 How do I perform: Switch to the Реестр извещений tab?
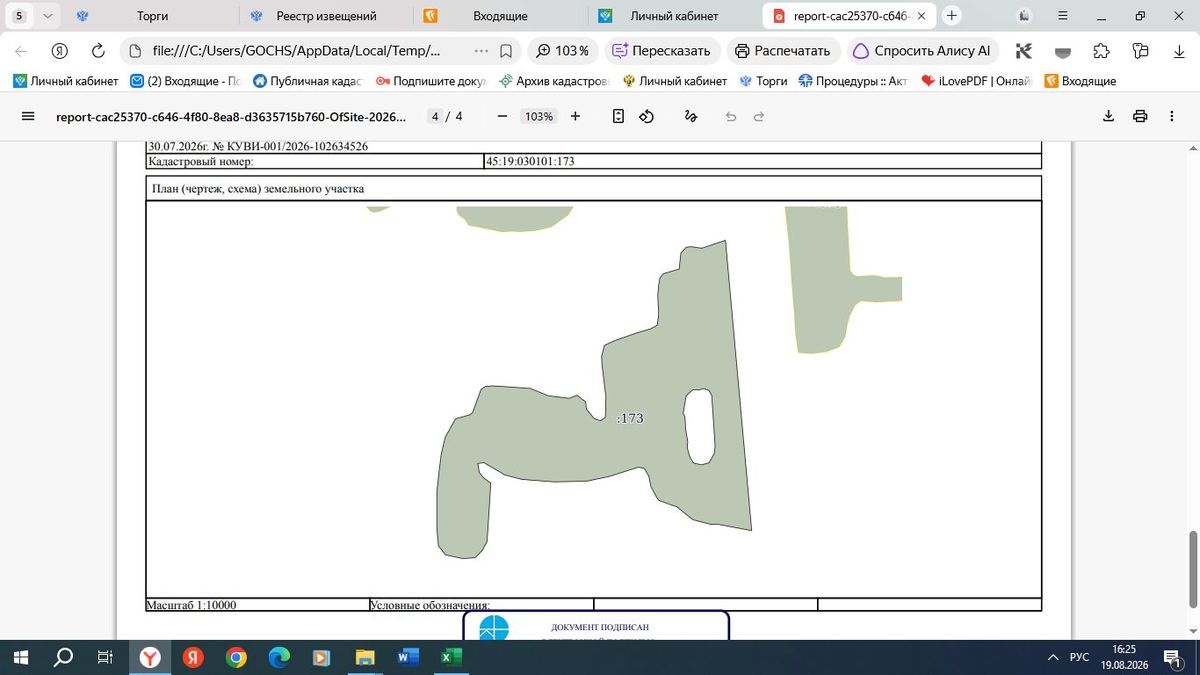[x=326, y=16]
